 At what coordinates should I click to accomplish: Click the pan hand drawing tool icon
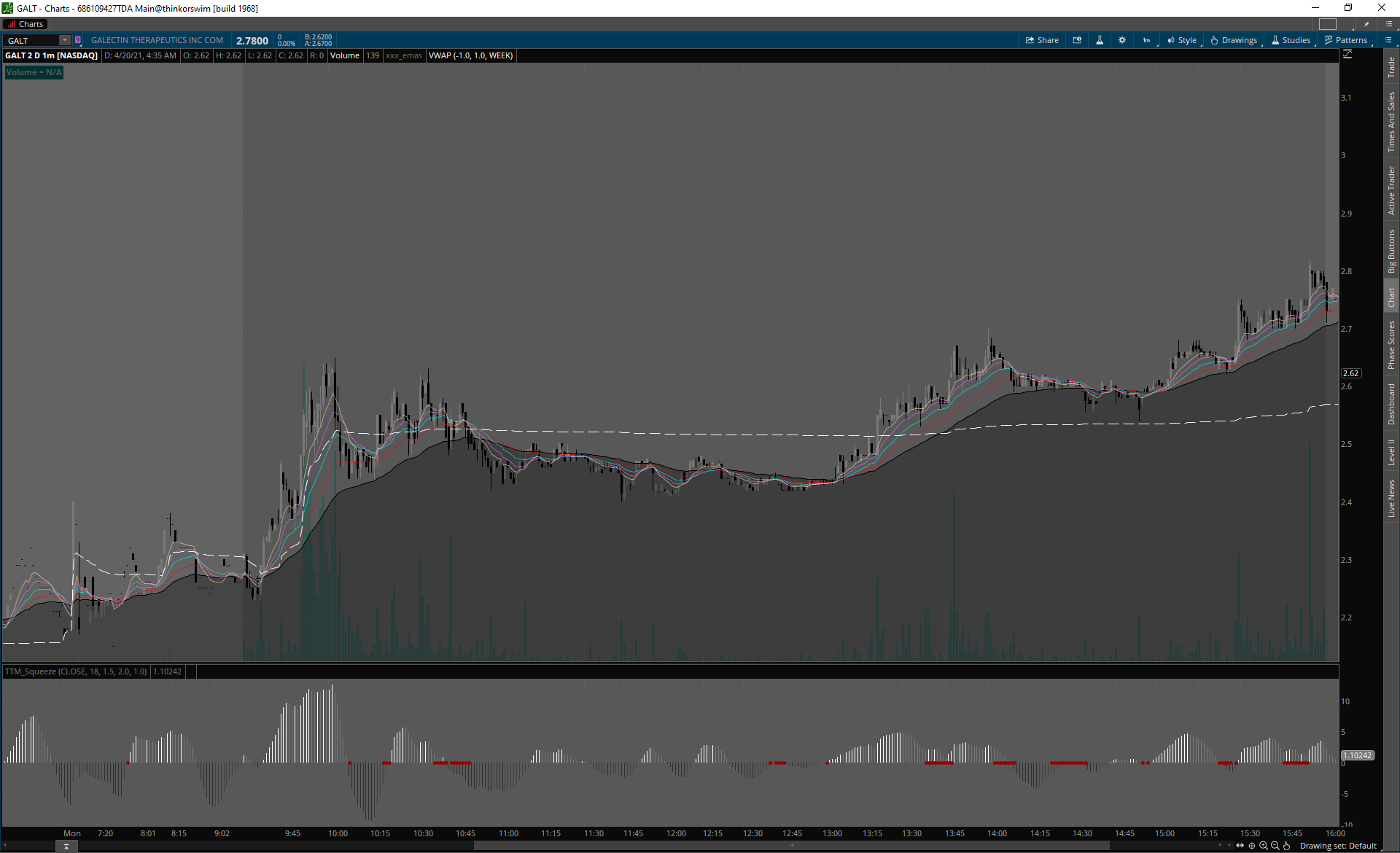pos(1287,846)
